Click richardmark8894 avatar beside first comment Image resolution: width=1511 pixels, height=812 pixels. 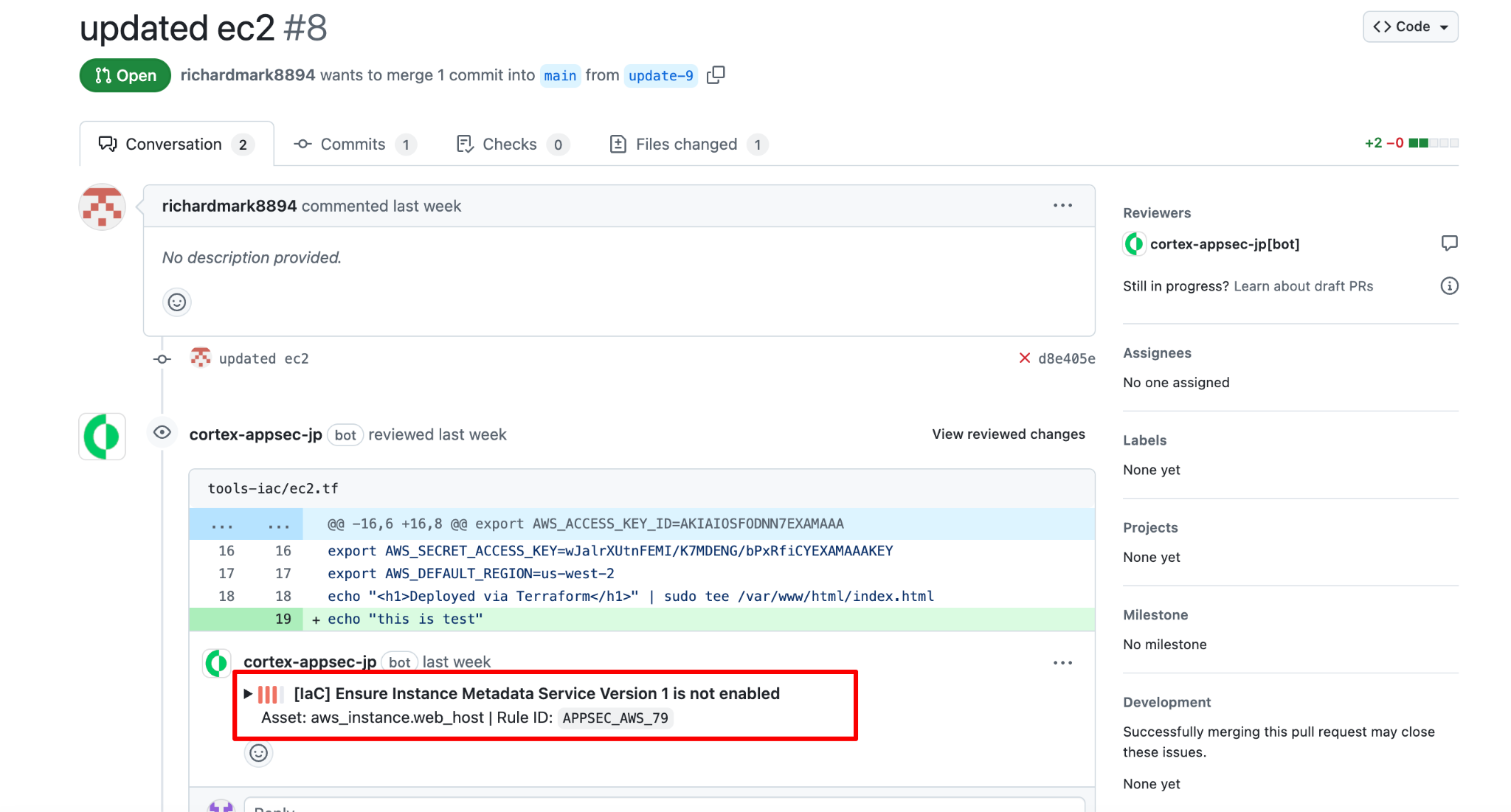click(x=102, y=207)
